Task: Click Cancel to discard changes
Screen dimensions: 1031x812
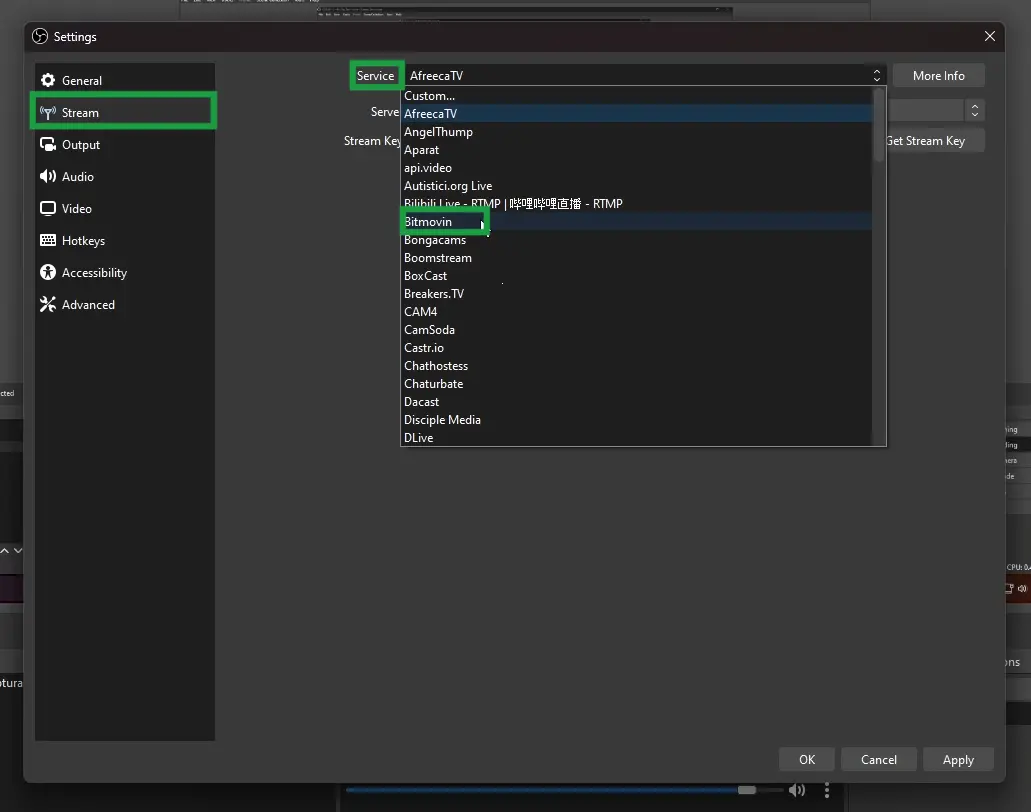Action: (878, 759)
